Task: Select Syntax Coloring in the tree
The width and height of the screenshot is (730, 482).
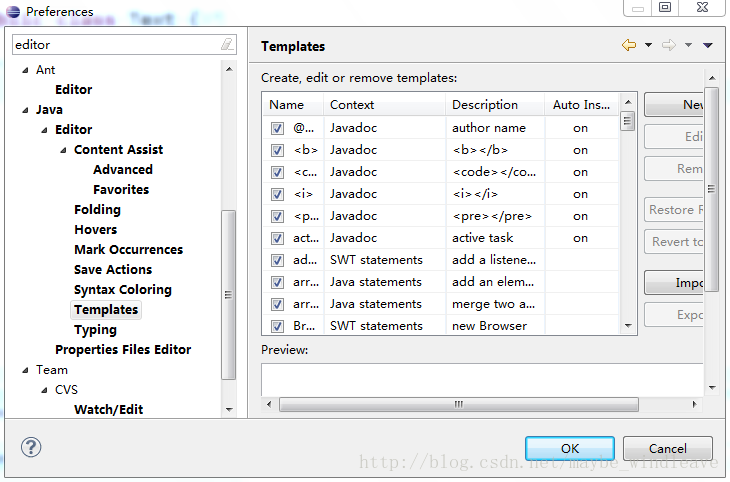Action: coord(122,290)
